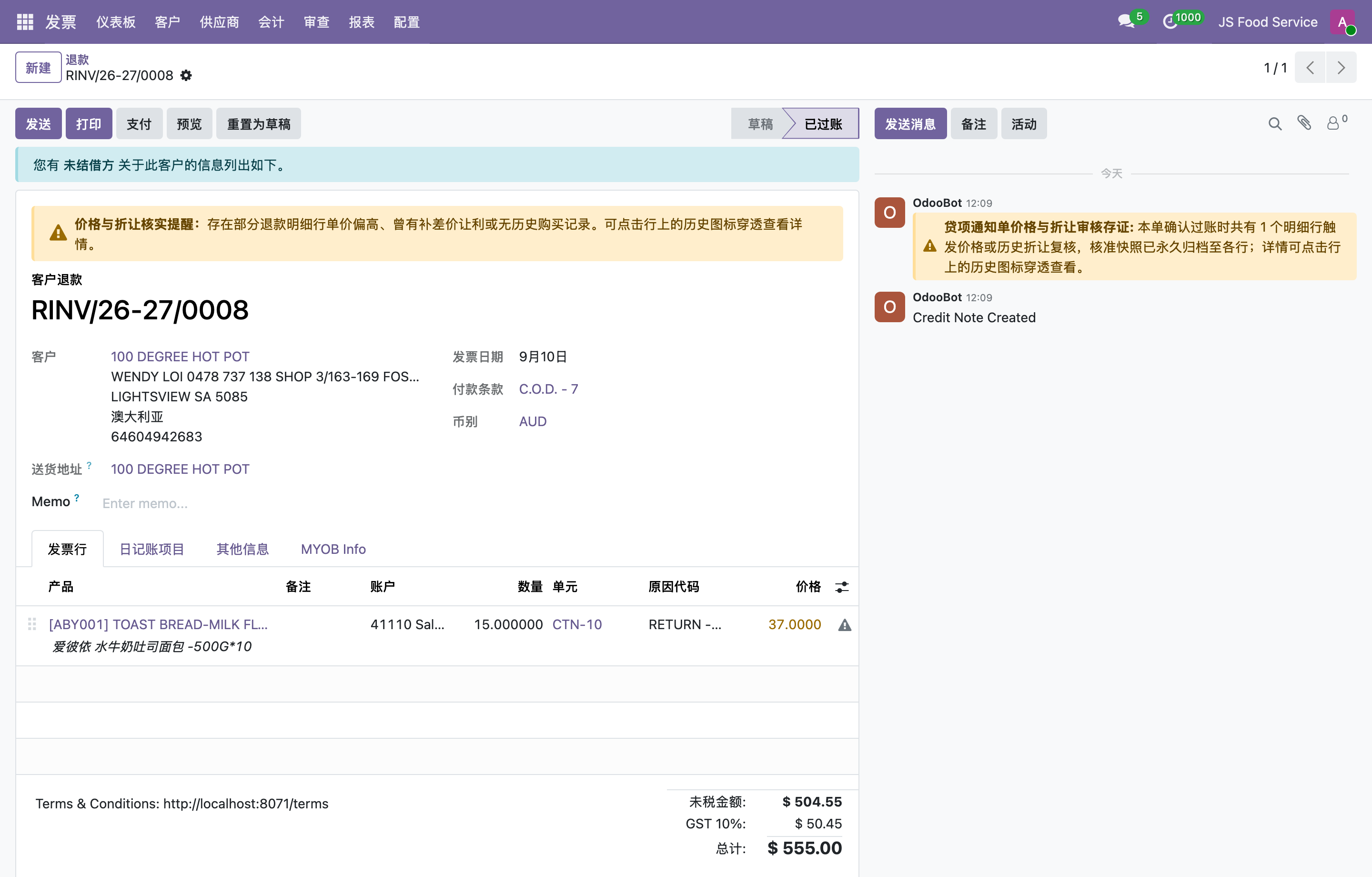This screenshot has height=877, width=1372.
Task: Open the 未结借方 link in blue banner
Action: [x=88, y=165]
